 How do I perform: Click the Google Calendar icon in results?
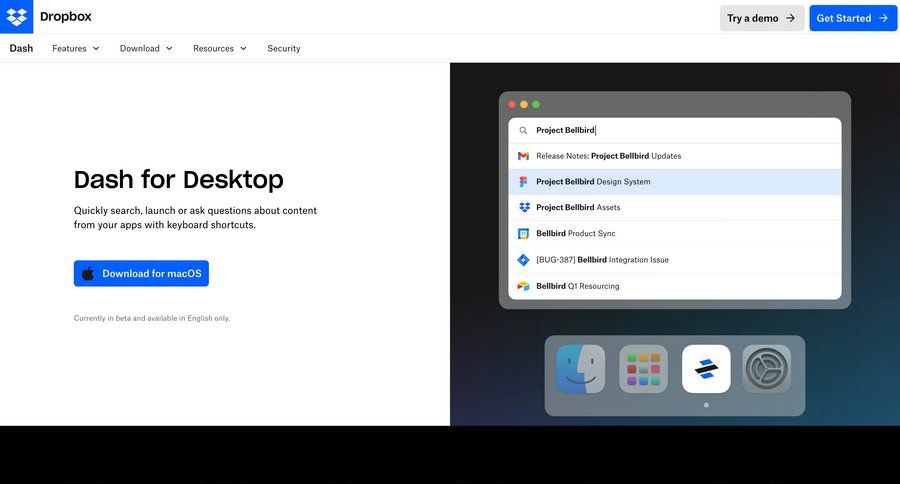(523, 234)
